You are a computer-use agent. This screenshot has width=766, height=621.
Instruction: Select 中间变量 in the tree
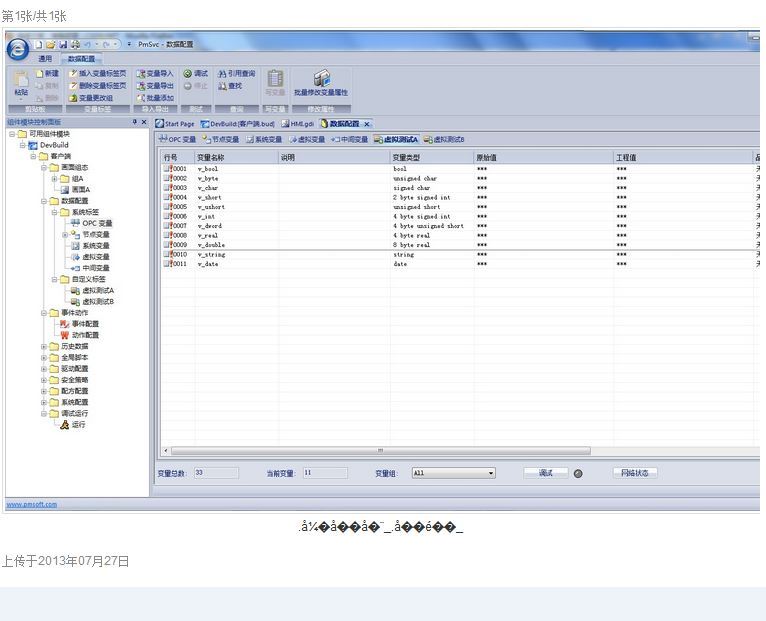(96, 268)
